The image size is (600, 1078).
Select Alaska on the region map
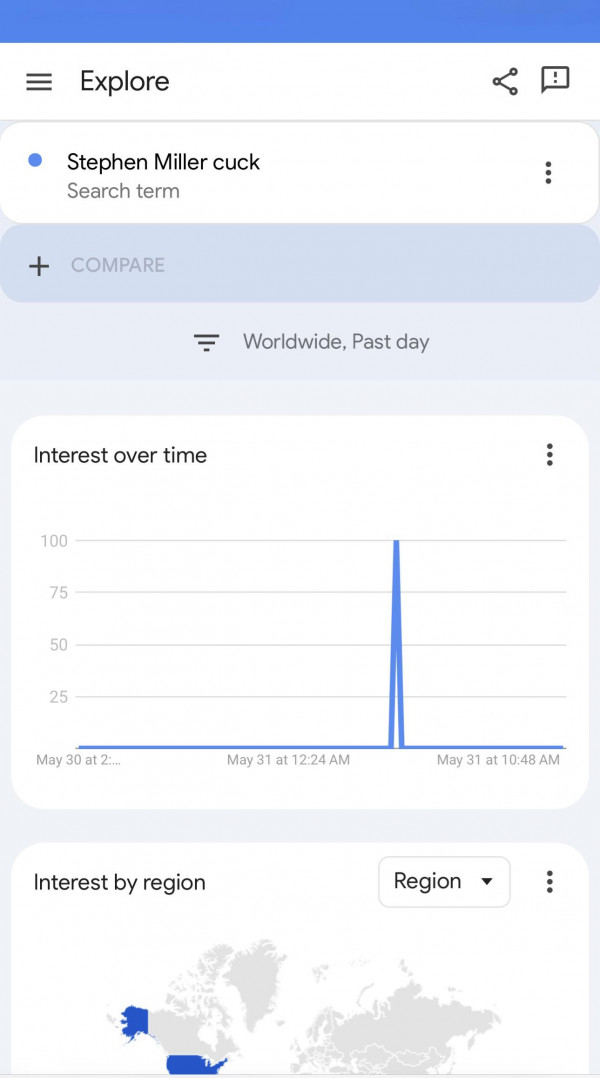pyautogui.click(x=135, y=1020)
